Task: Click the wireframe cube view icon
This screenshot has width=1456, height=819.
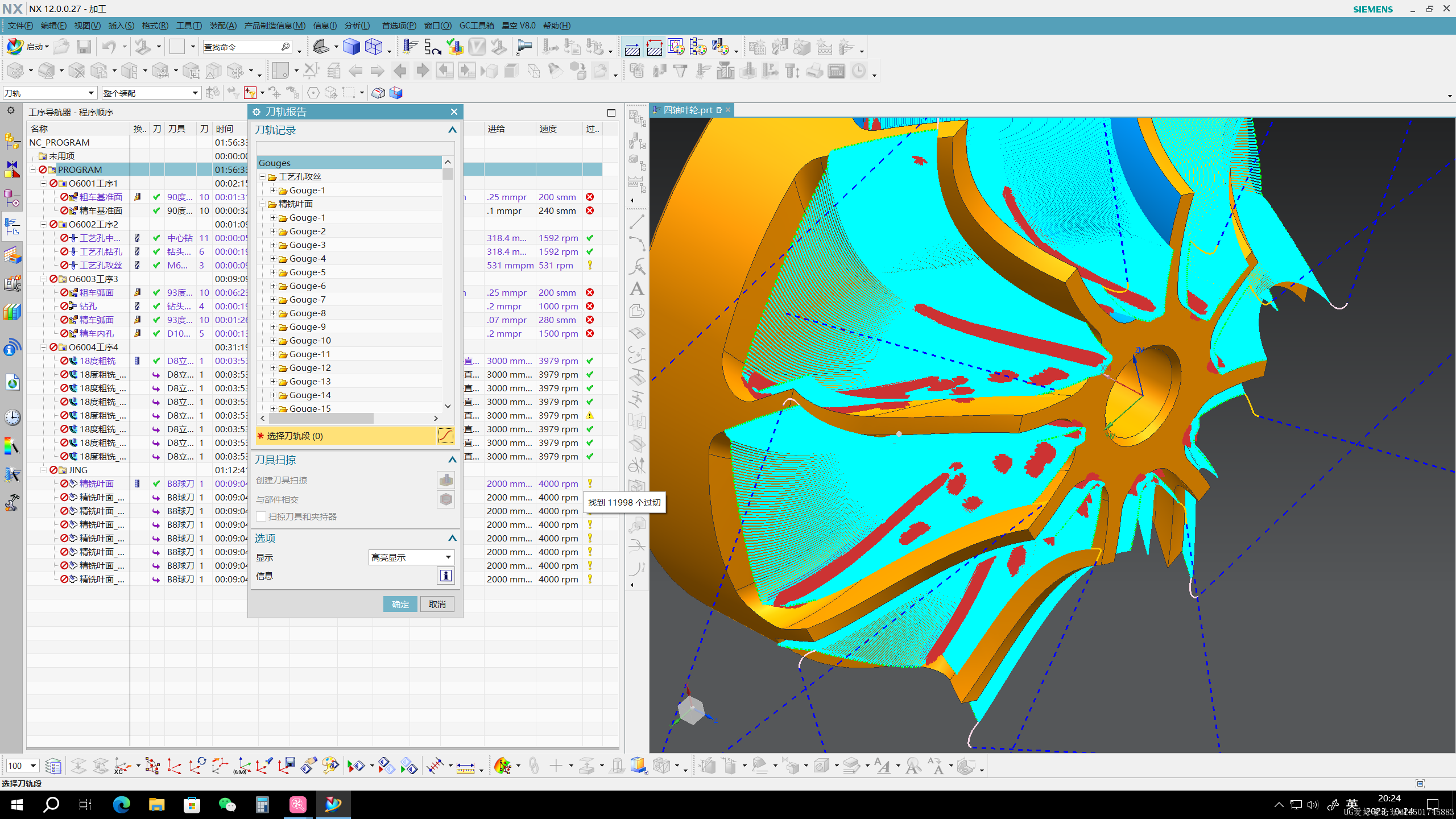Action: pyautogui.click(x=374, y=47)
